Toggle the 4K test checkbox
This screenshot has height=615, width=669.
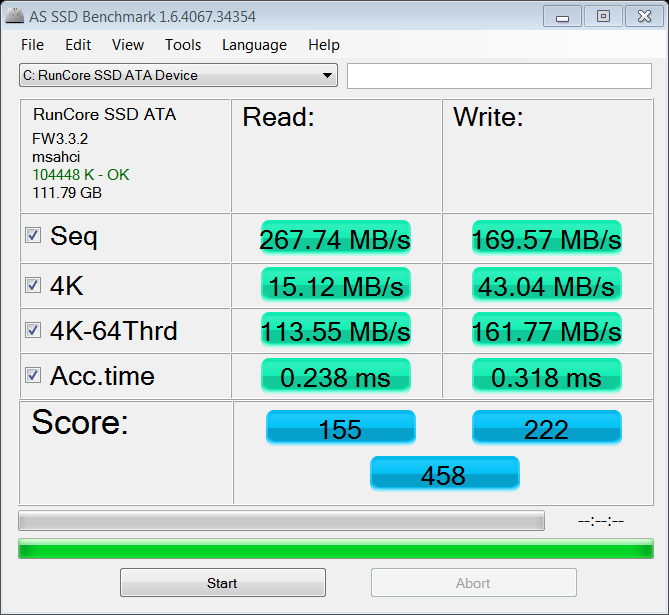tap(33, 285)
